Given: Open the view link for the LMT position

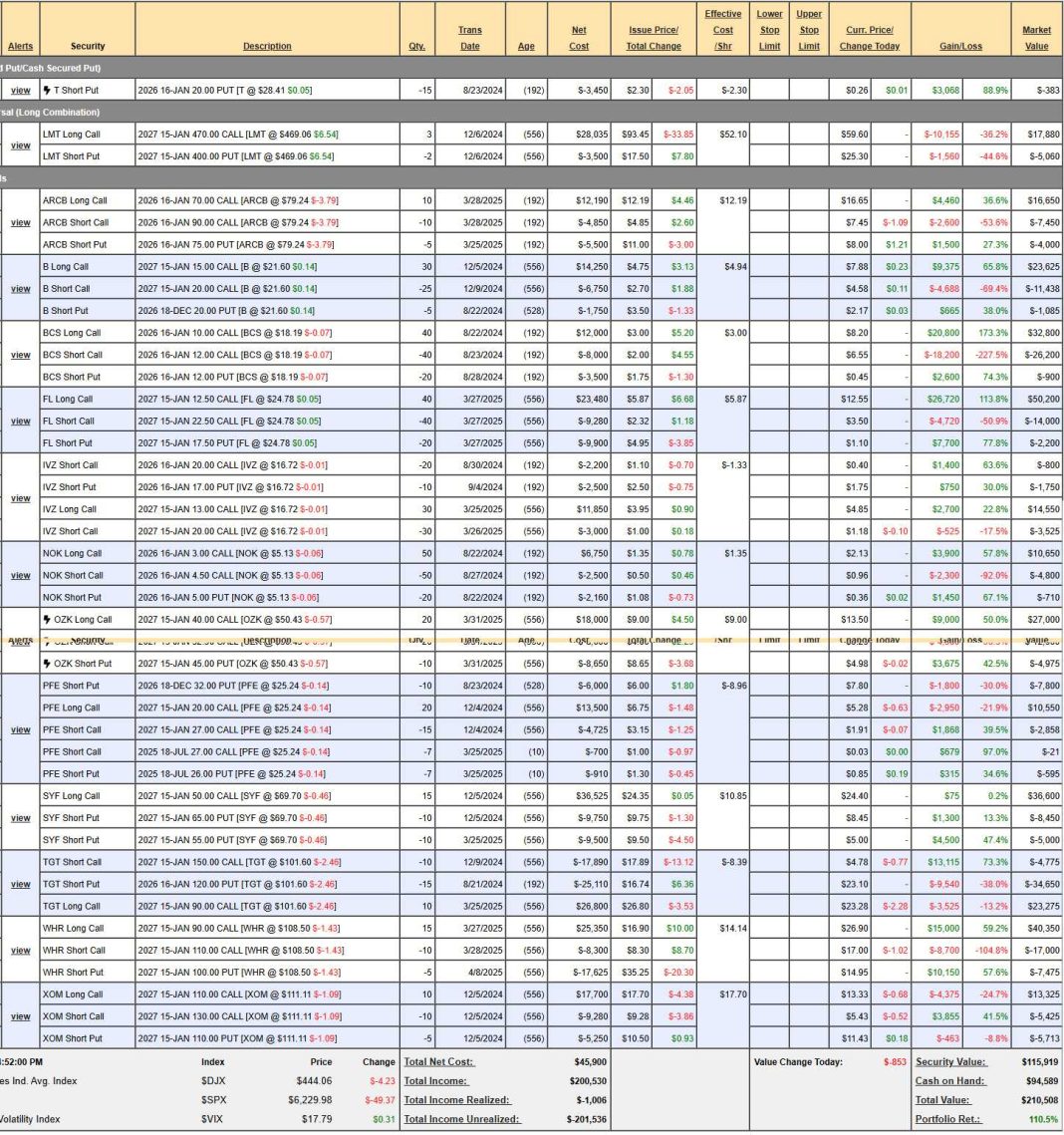Looking at the screenshot, I should pyautogui.click(x=20, y=144).
